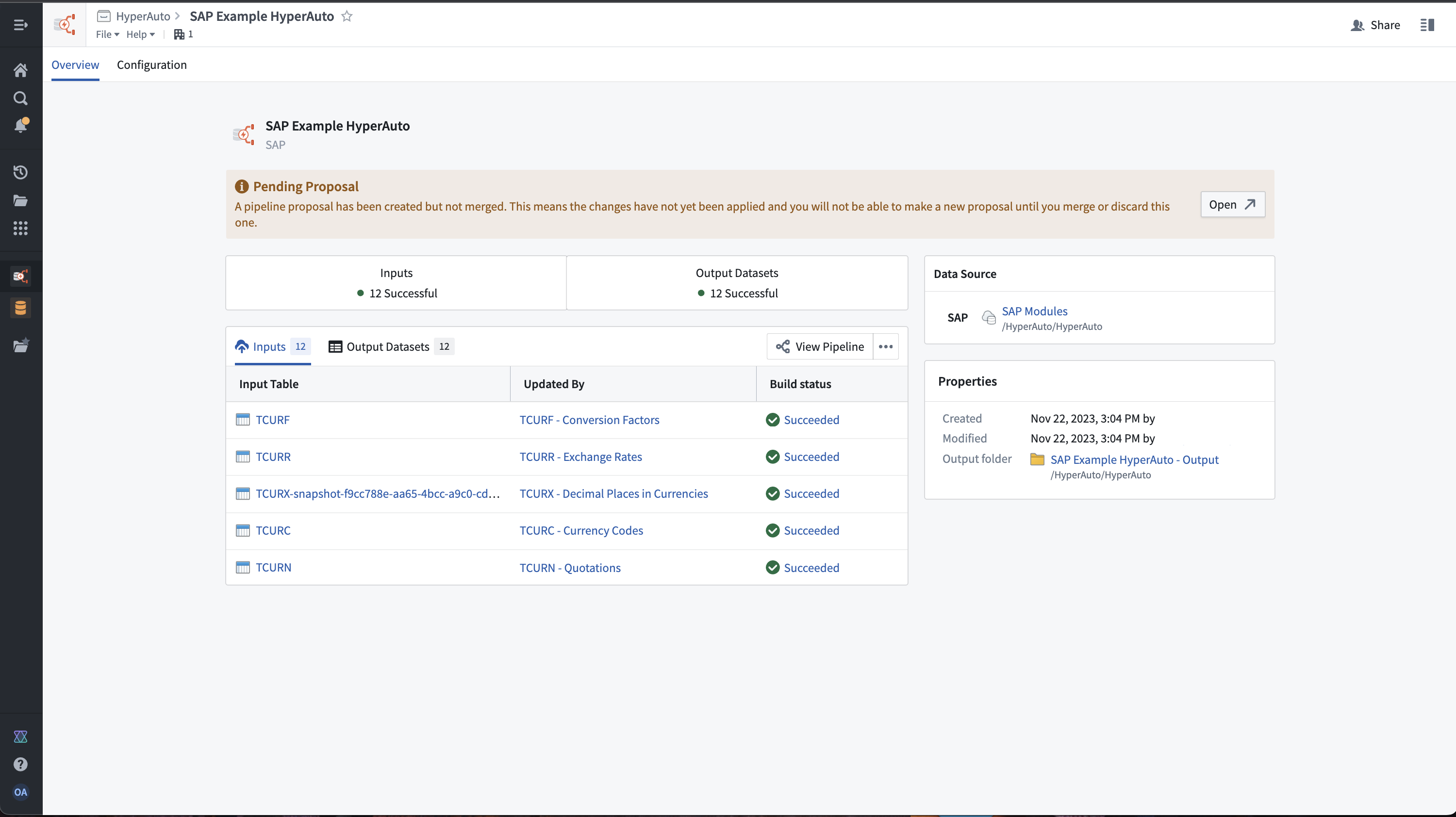Select the Inputs tab with count 12
The image size is (1456, 817).
point(272,346)
